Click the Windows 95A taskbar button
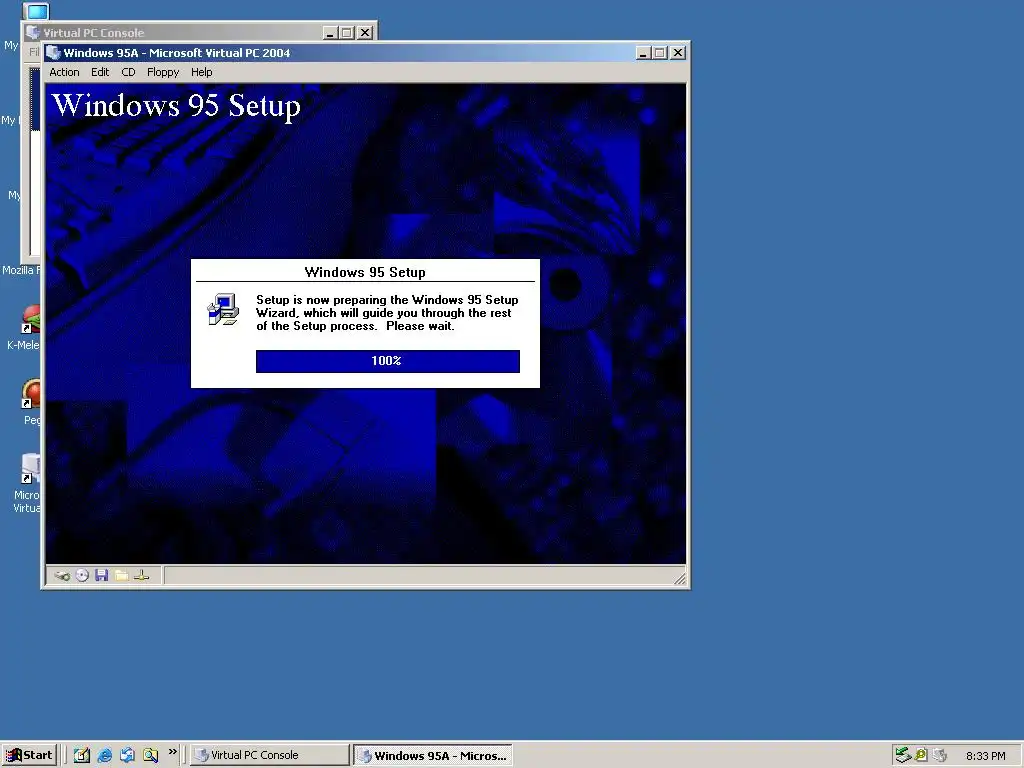 [x=433, y=755]
